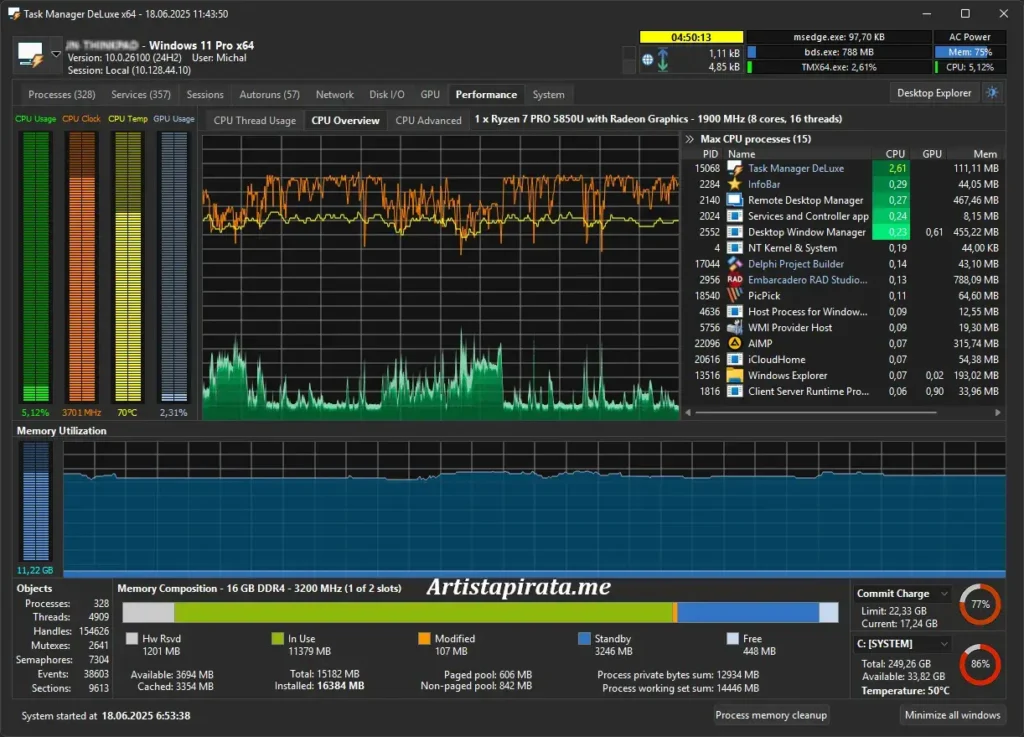The height and width of the screenshot is (737, 1024).
Task: Open the Commit Charge dropdown
Action: 946,593
